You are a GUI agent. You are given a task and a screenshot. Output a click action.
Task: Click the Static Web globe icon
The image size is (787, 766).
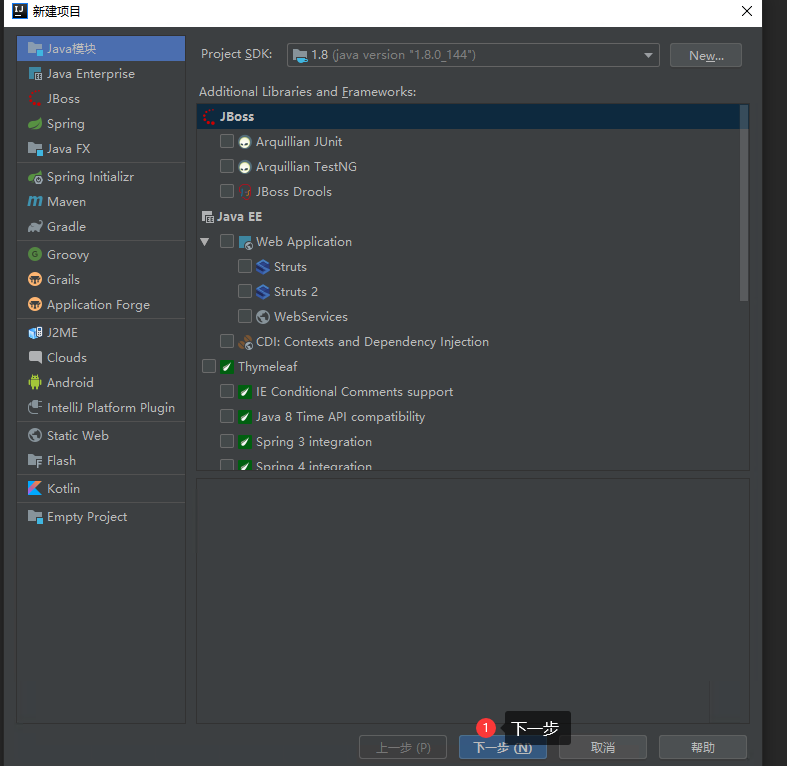click(x=35, y=436)
